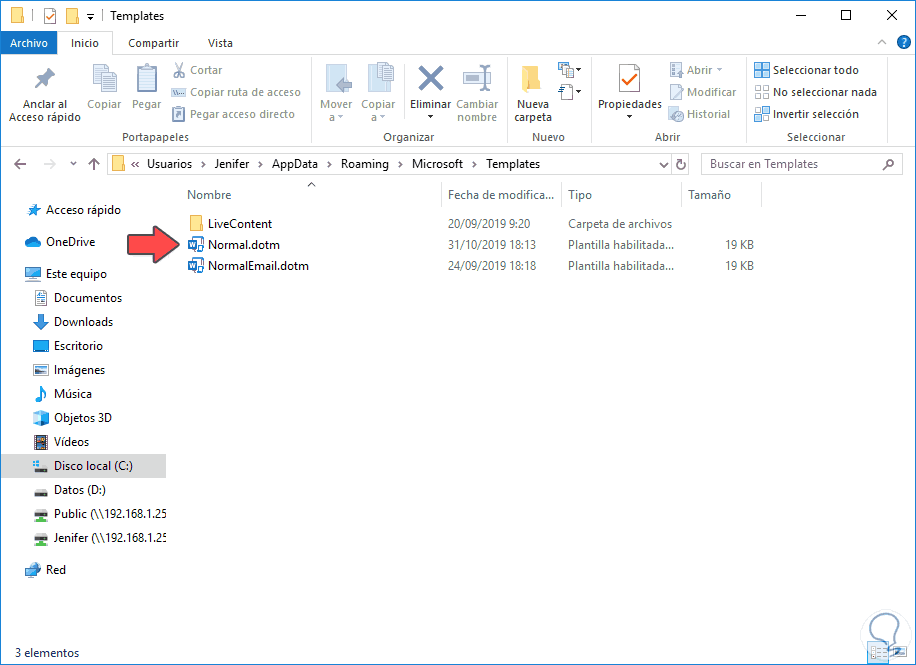Sort by the Tipo column header
This screenshot has width=916, height=665.
tap(580, 195)
